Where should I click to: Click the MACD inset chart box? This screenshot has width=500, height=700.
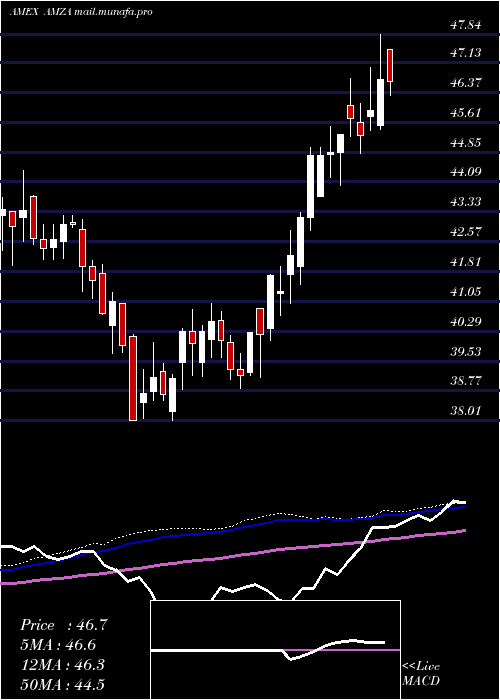click(x=275, y=650)
